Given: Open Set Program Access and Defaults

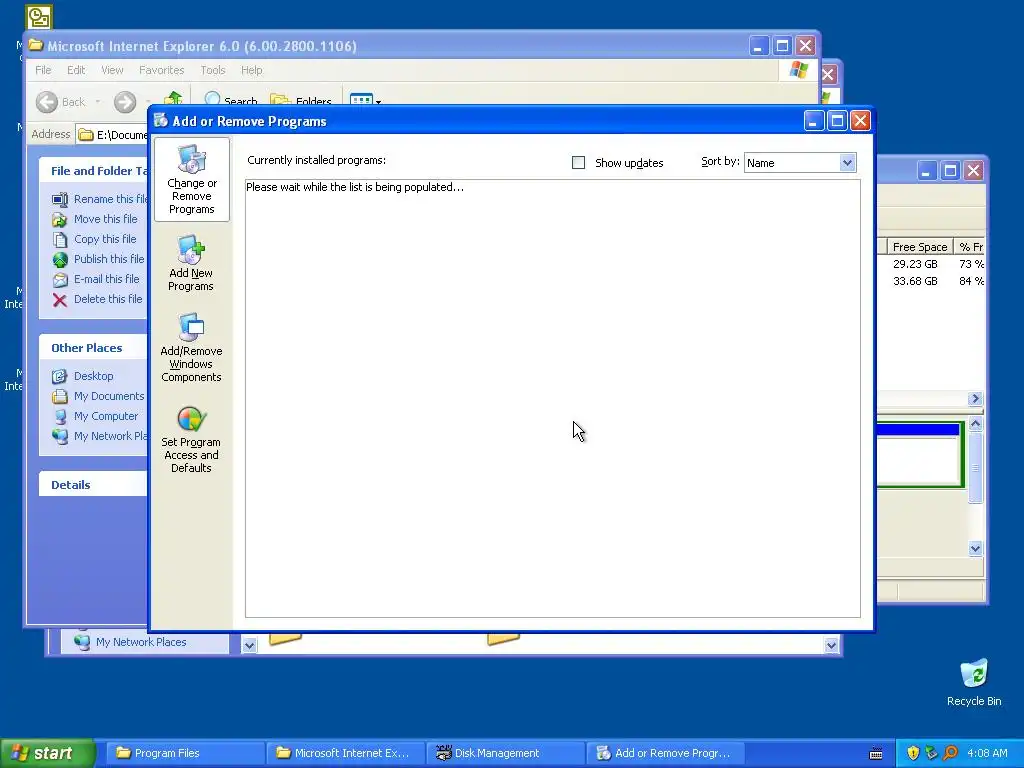Looking at the screenshot, I should tap(191, 439).
